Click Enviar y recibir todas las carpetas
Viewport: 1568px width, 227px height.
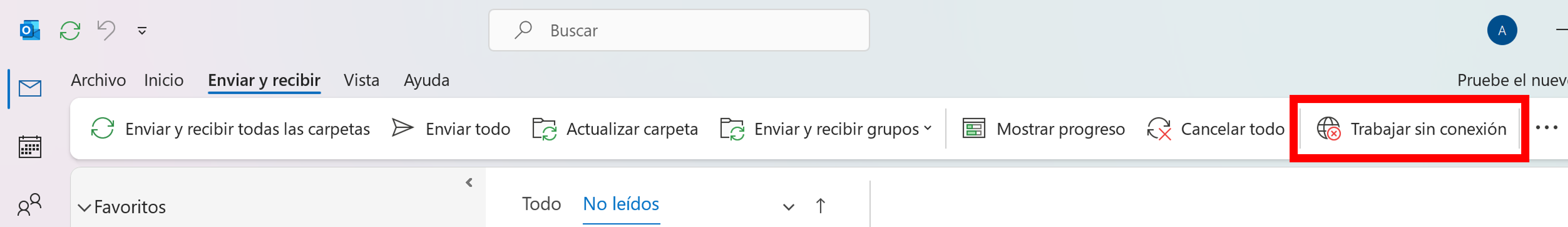click(x=230, y=129)
